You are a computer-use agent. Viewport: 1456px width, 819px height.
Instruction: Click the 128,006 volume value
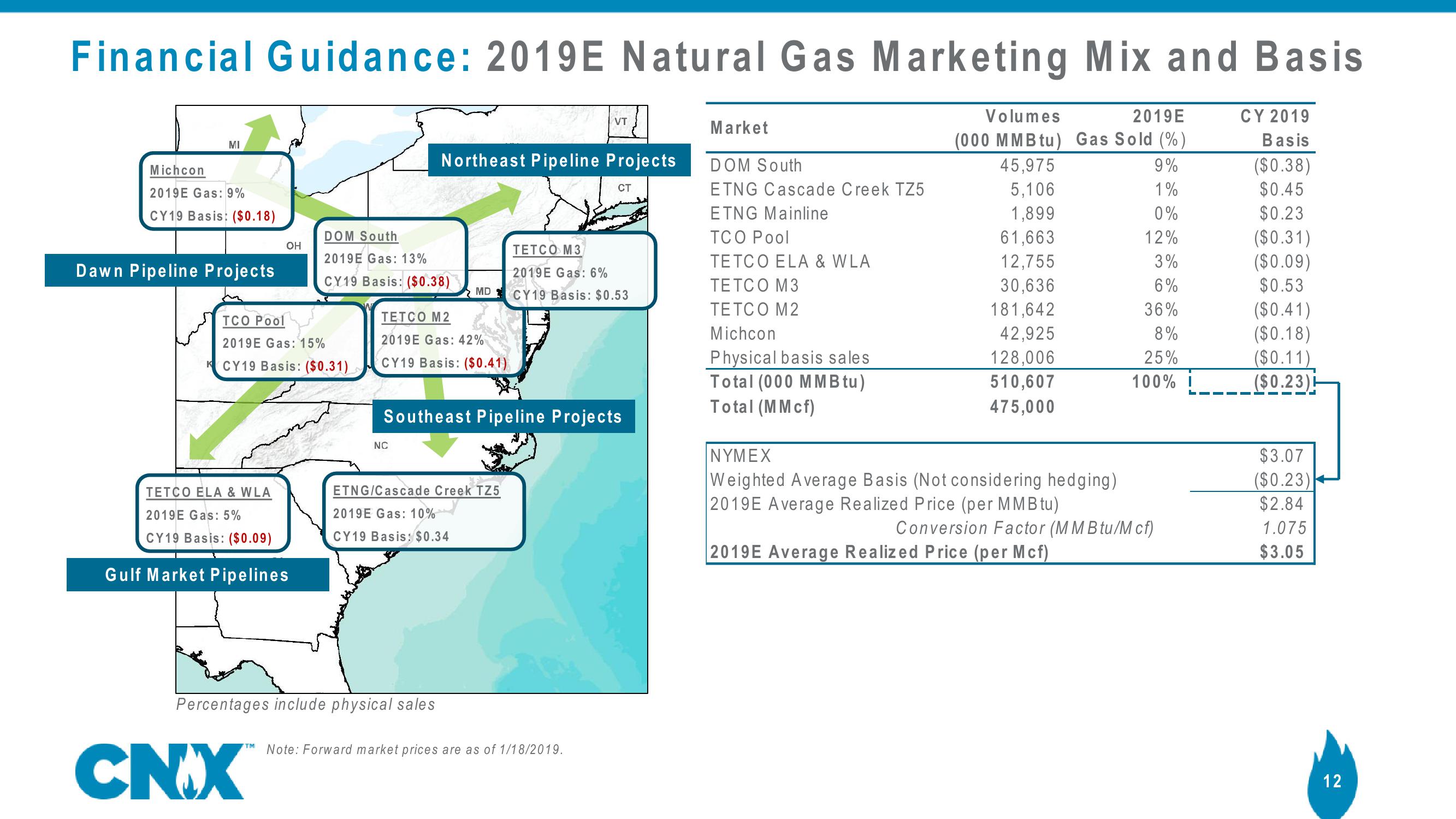[1022, 357]
